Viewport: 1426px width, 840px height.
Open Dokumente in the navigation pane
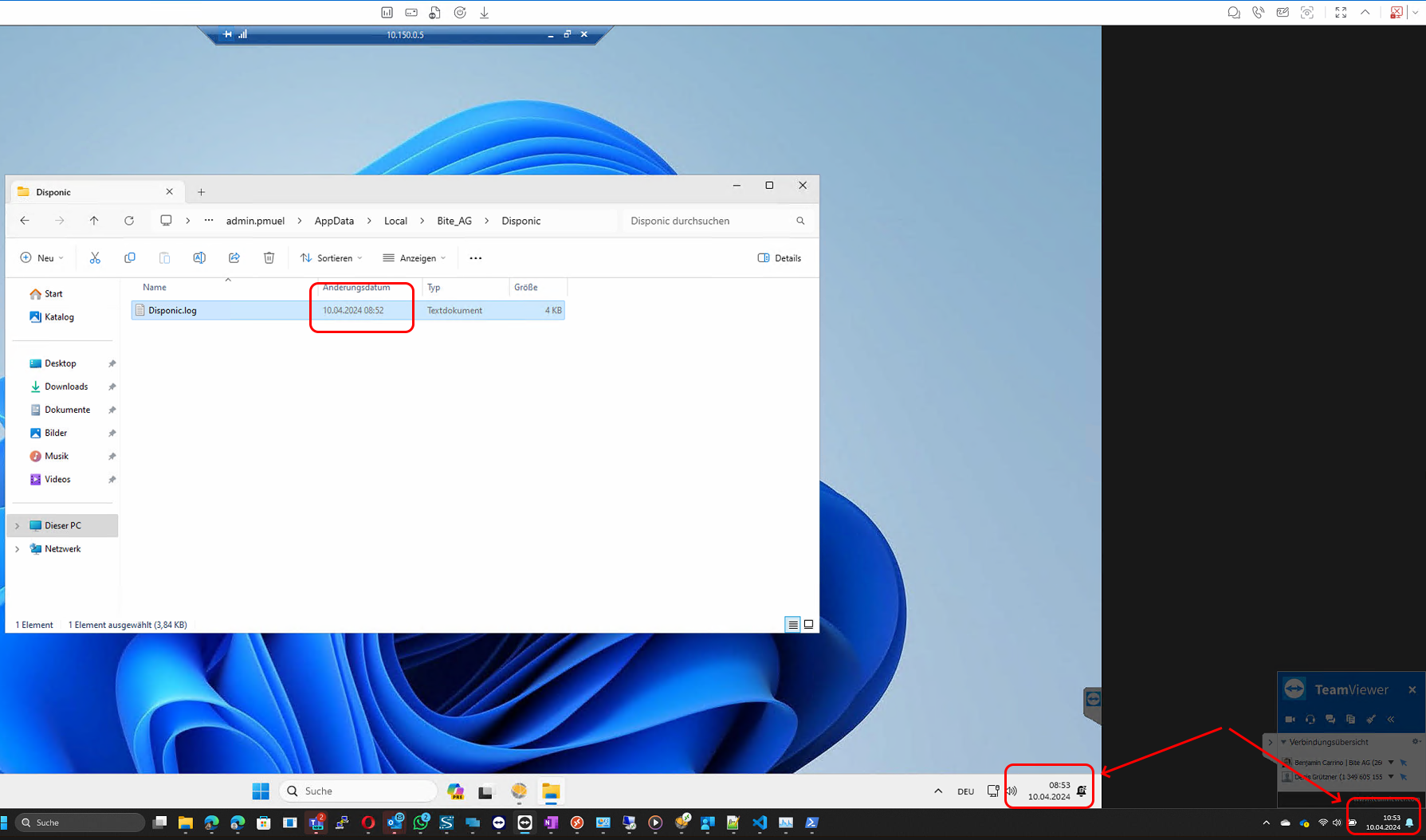[67, 410]
